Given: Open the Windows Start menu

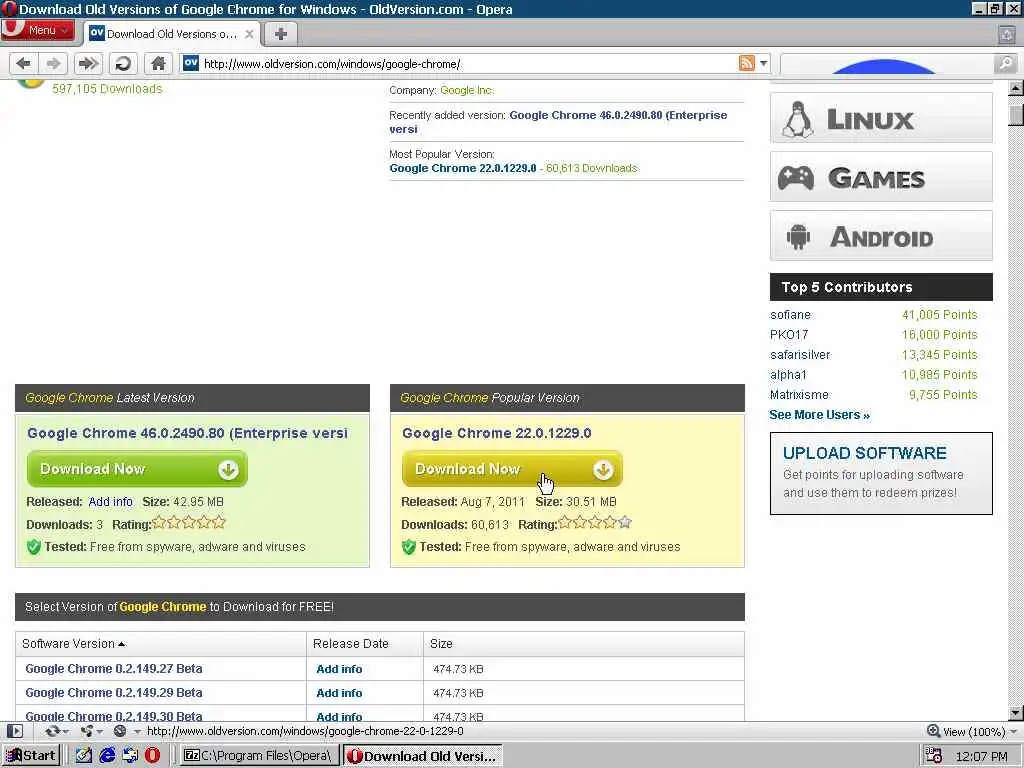Looking at the screenshot, I should [x=31, y=756].
